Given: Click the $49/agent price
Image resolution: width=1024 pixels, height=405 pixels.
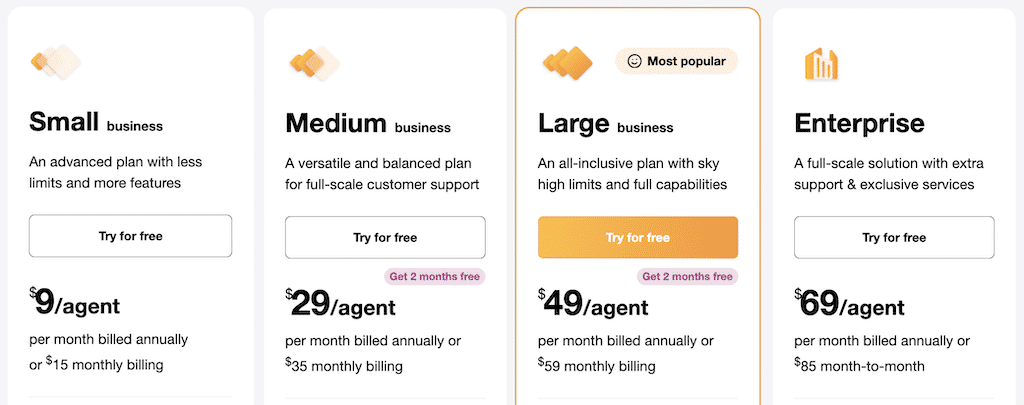Looking at the screenshot, I should coord(593,305).
